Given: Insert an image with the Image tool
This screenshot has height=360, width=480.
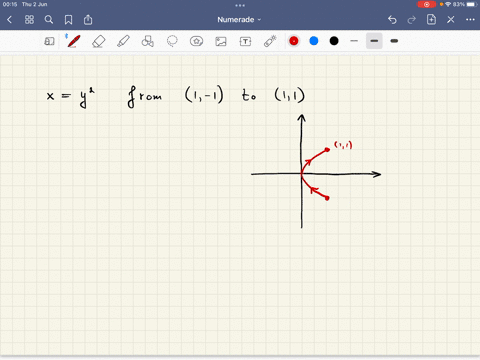Looking at the screenshot, I should click(x=221, y=41).
